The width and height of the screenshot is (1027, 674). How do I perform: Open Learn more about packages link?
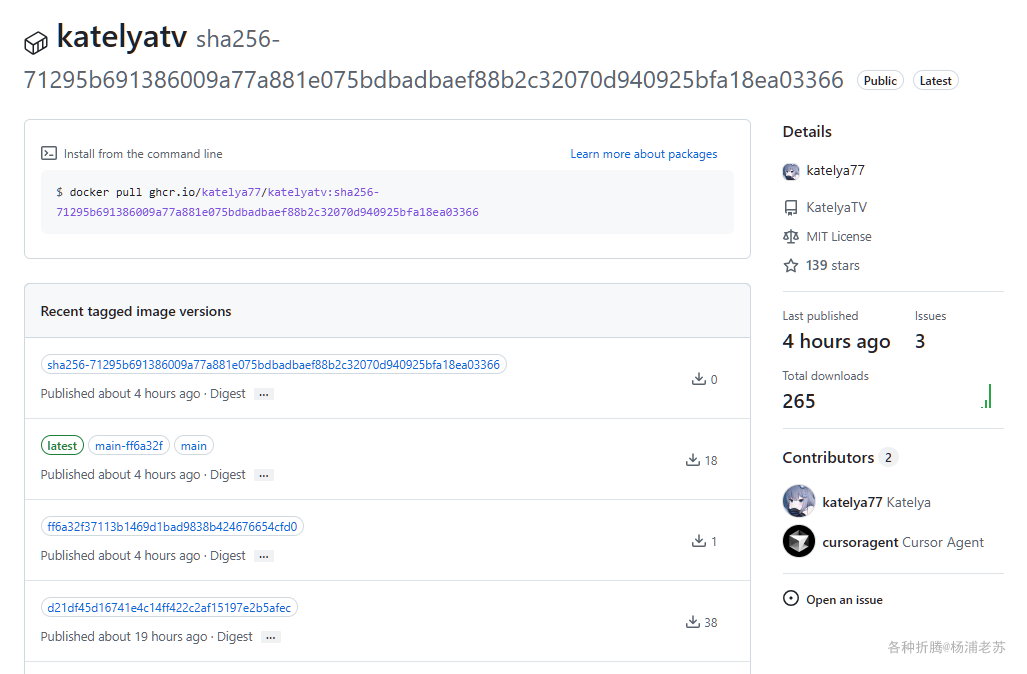click(x=644, y=154)
